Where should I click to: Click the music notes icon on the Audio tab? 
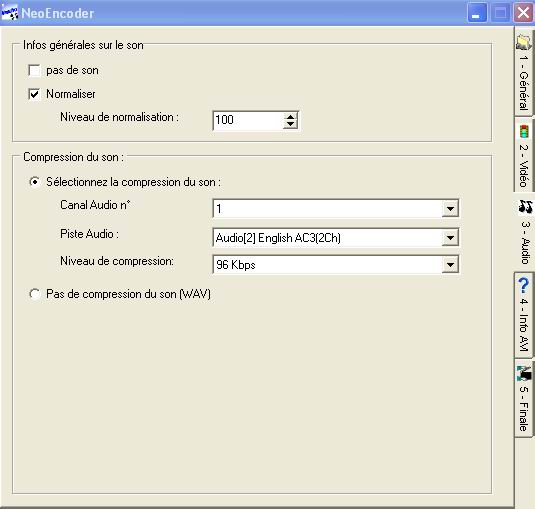(525, 206)
